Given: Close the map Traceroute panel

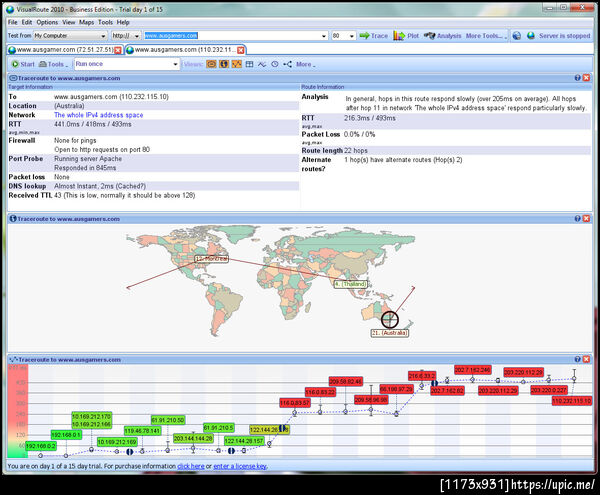Looking at the screenshot, I should tap(586, 218).
